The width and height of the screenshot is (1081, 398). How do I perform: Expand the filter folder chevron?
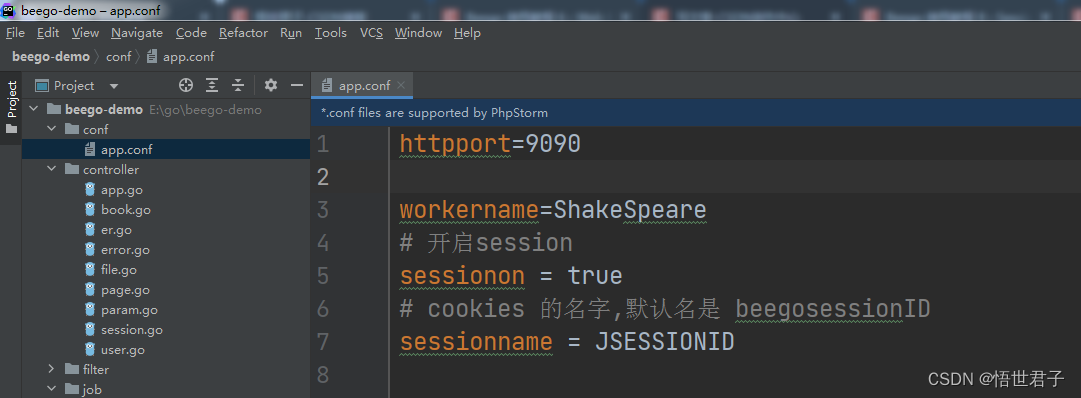click(51, 369)
